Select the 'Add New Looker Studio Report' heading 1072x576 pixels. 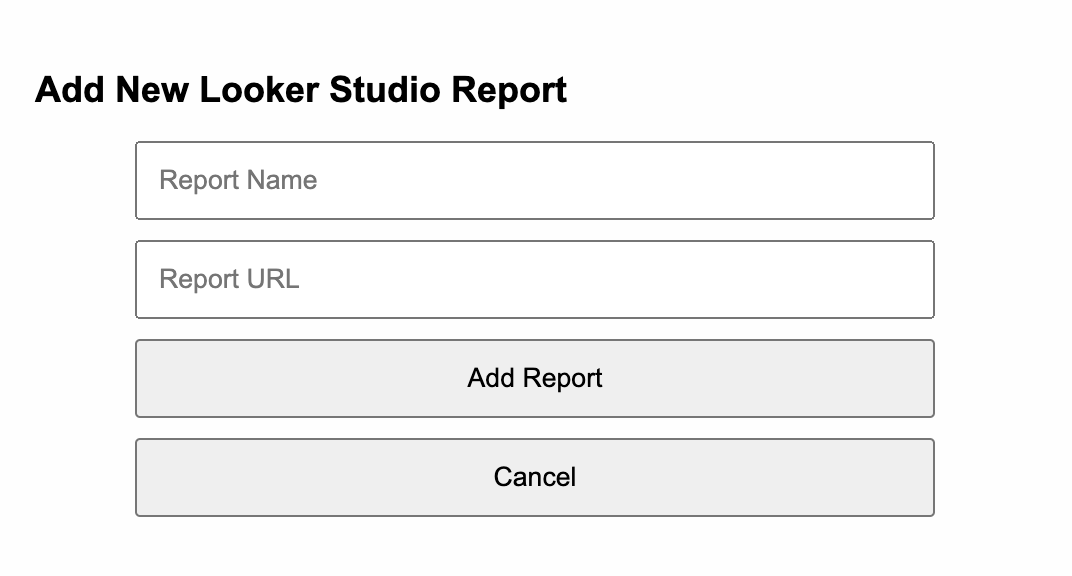pyautogui.click(x=301, y=90)
